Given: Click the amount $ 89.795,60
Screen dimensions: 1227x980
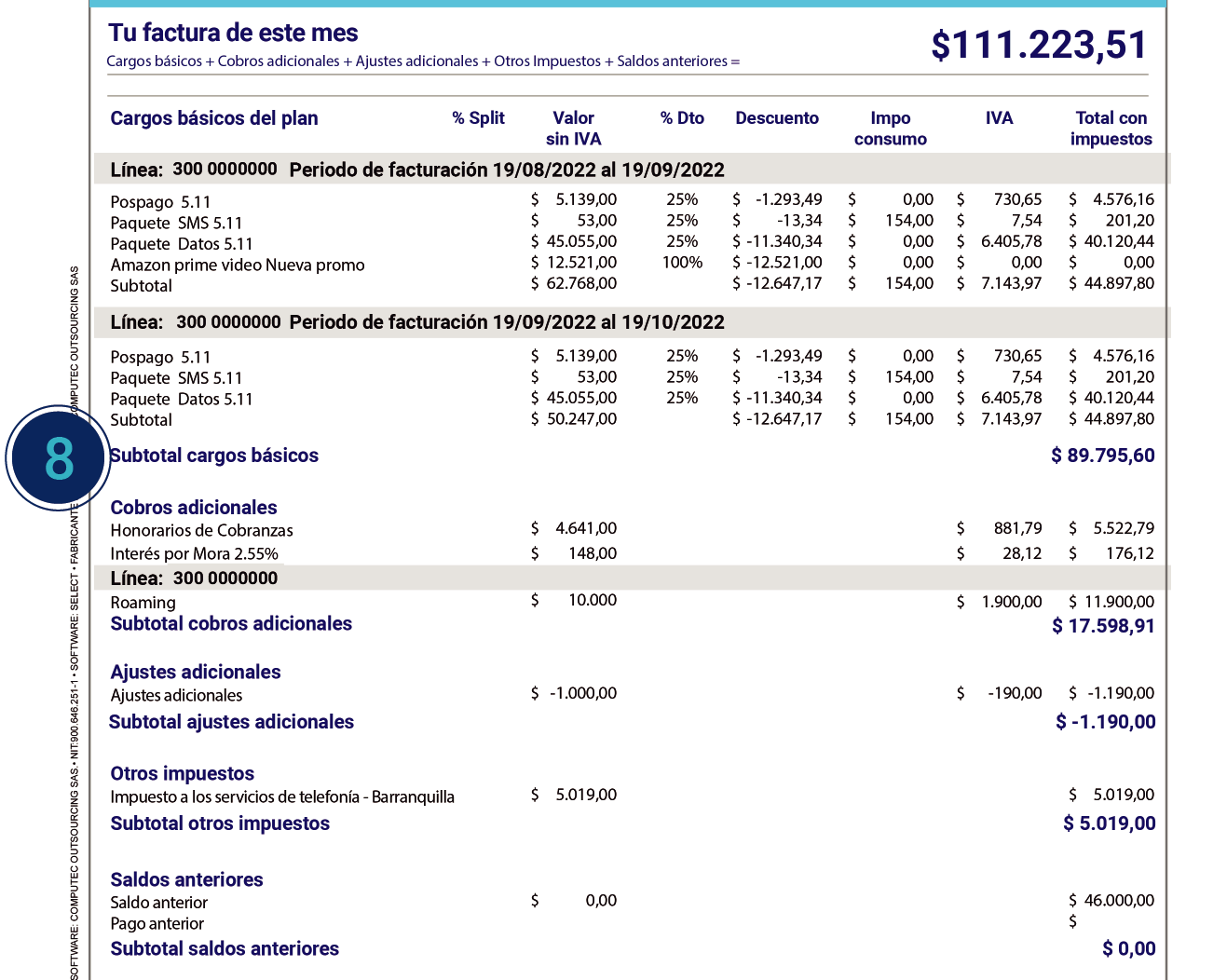Looking at the screenshot, I should [x=1103, y=456].
